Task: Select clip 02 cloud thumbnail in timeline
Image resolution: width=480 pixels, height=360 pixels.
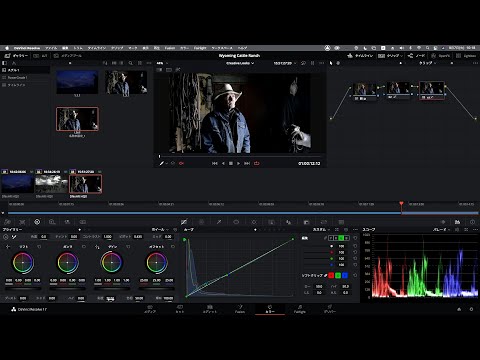Action: pyautogui.click(x=52, y=184)
